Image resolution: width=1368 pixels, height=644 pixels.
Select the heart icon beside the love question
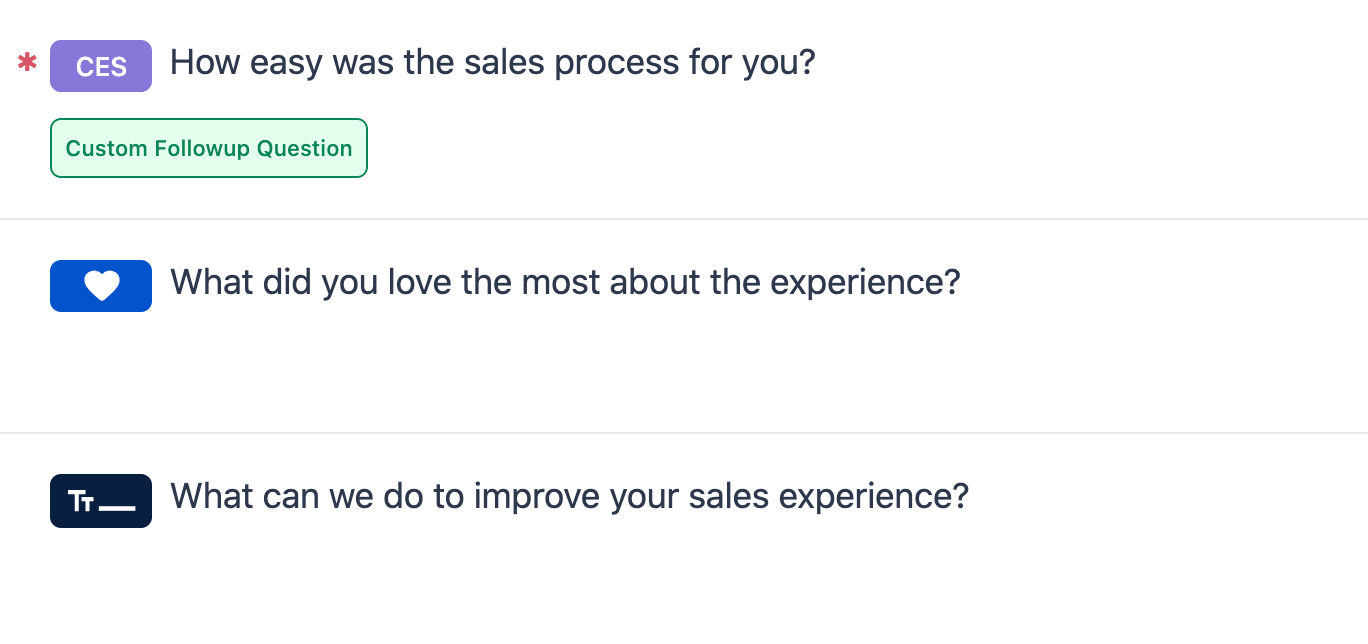(101, 286)
